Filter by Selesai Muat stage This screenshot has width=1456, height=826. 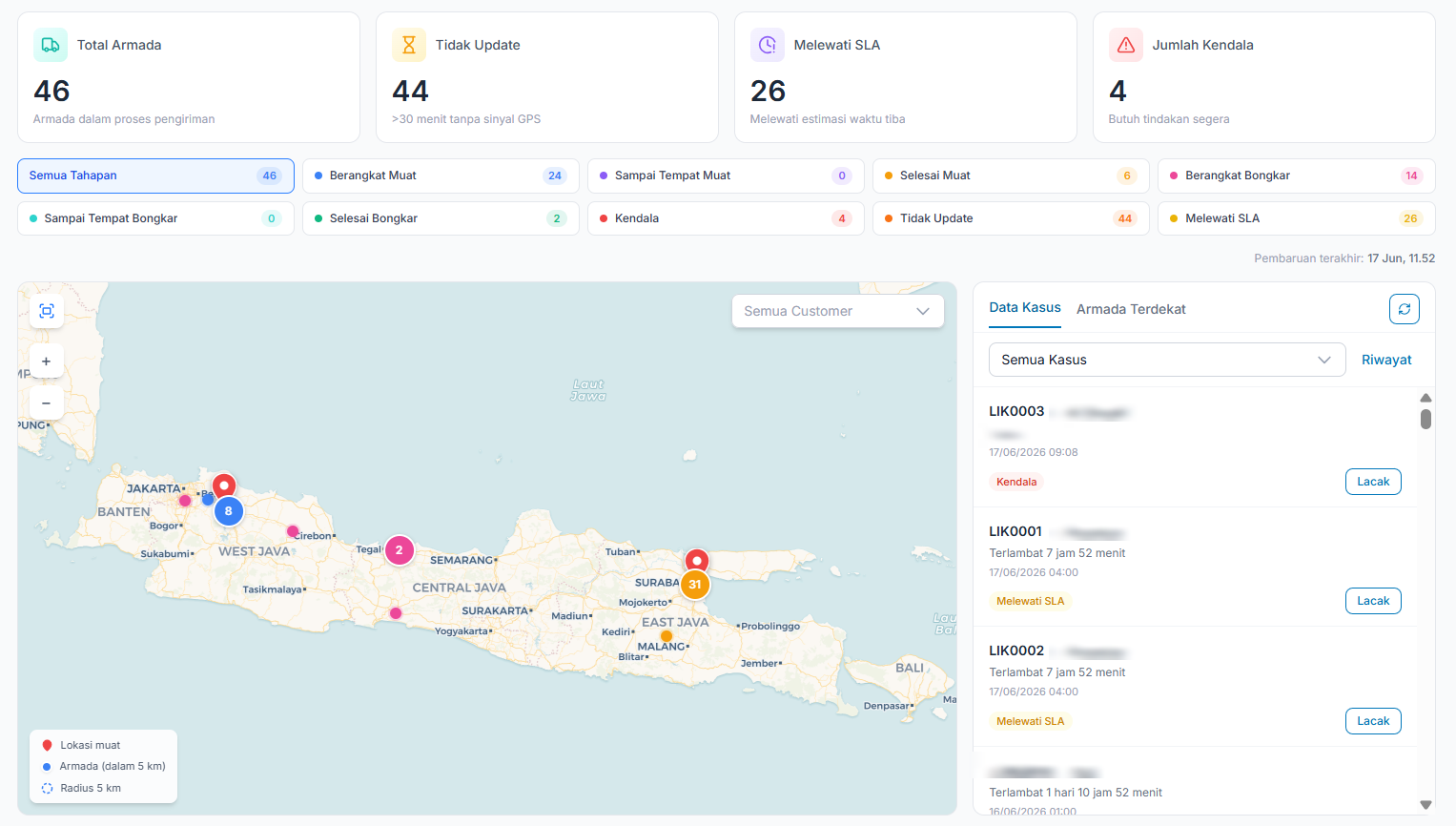(1011, 176)
